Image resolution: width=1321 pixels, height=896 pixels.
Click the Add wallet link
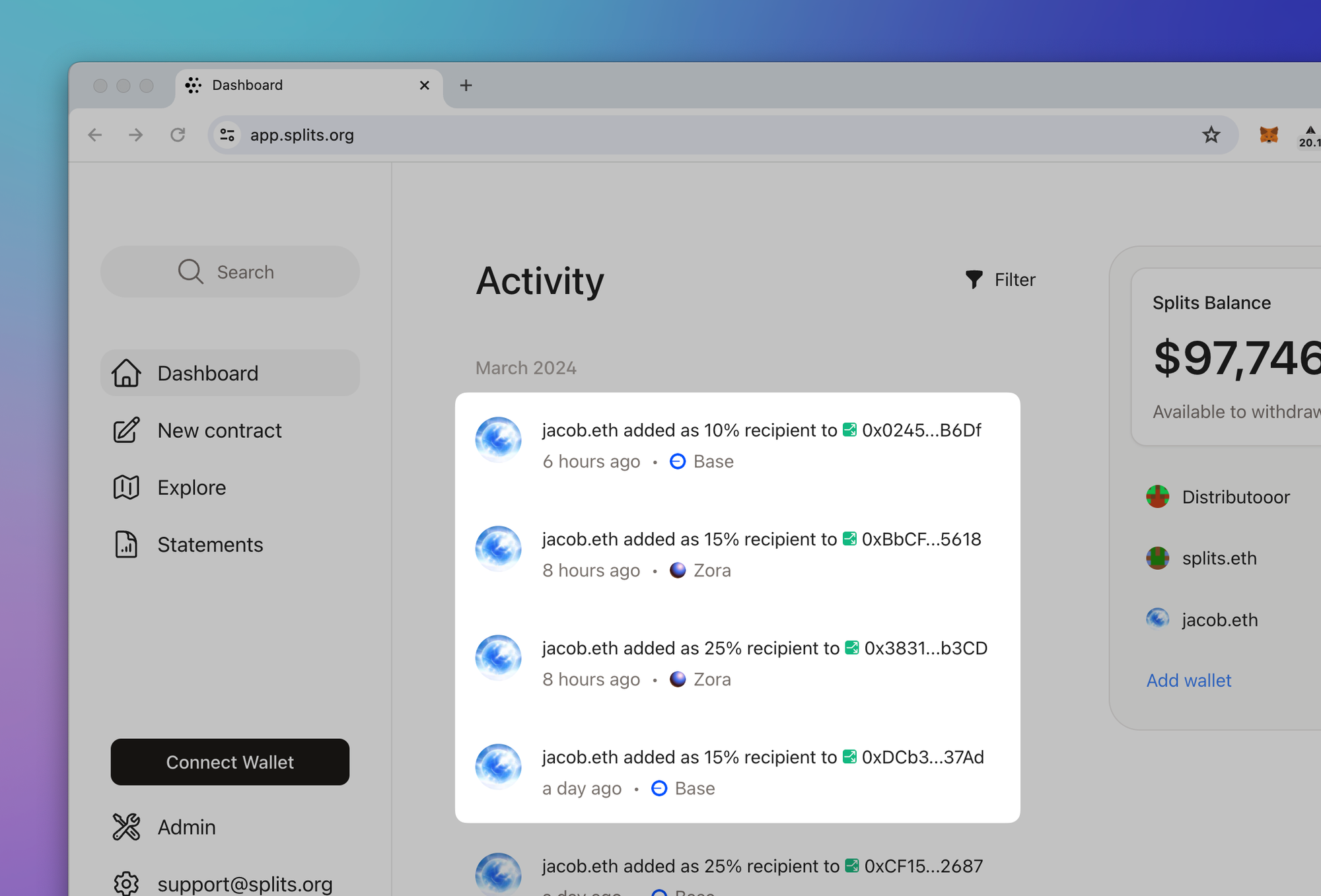point(1188,680)
